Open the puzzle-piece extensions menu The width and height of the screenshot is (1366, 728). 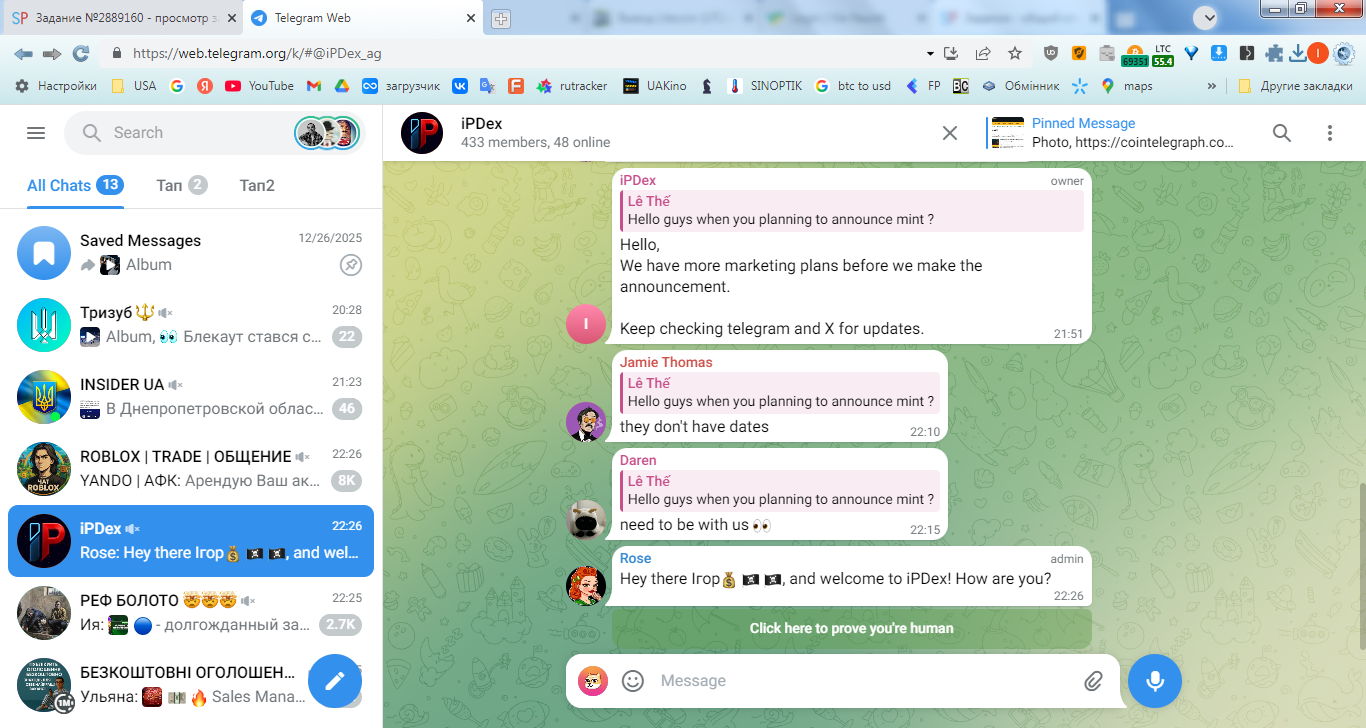[1274, 54]
